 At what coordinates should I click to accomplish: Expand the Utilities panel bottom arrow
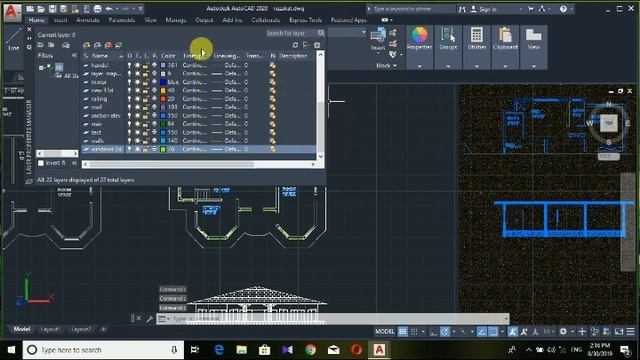[477, 66]
